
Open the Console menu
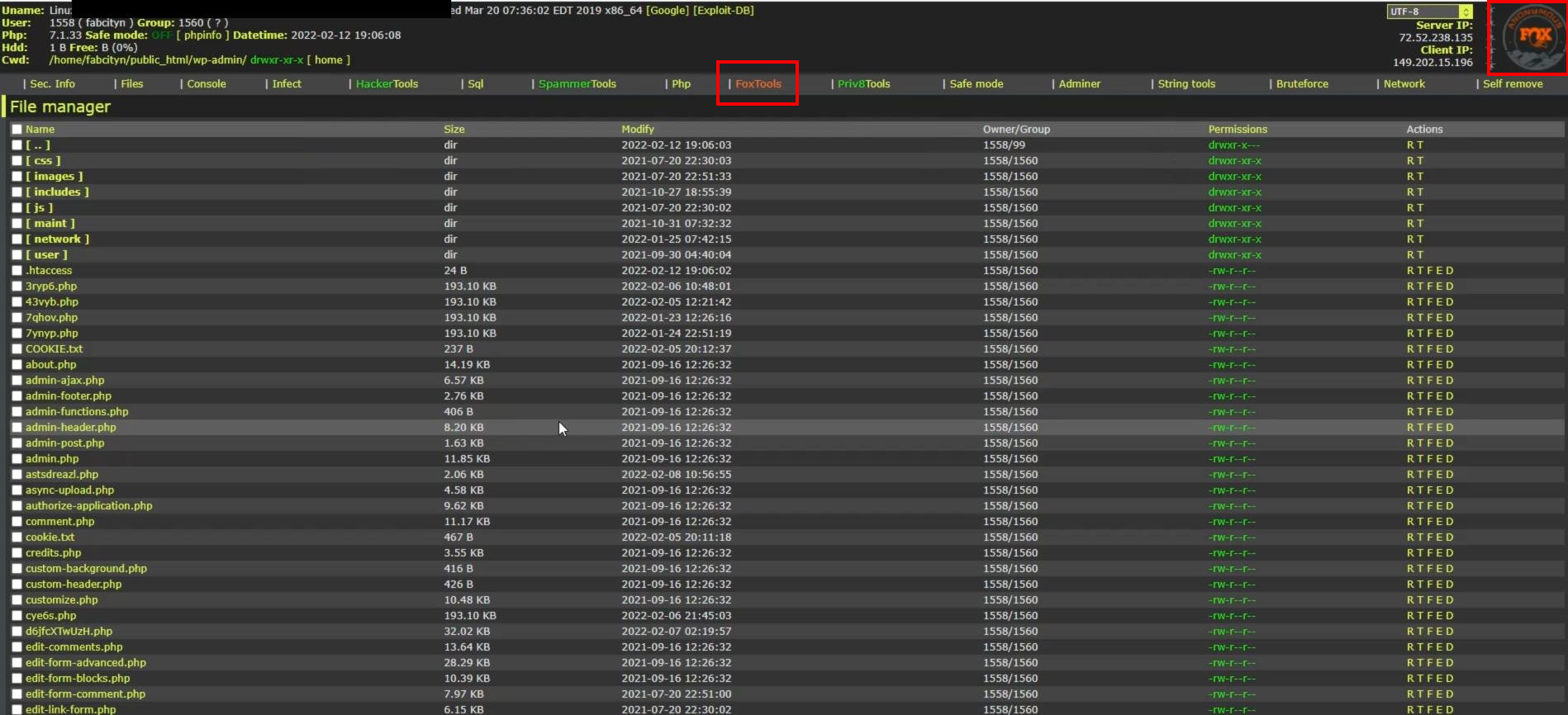coord(207,83)
